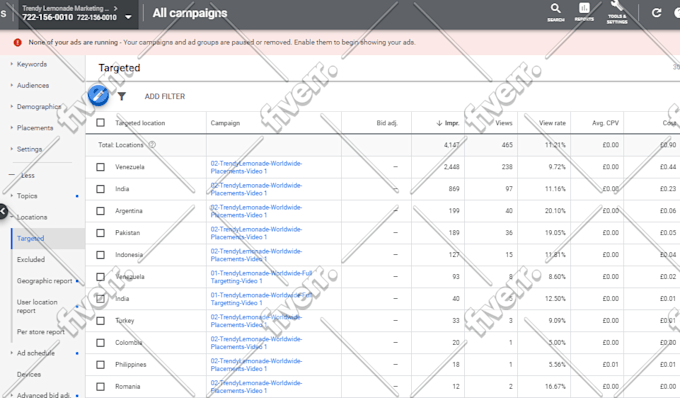Expand Placements in the side menu
Screen dimensions: 680x398
click(35, 128)
